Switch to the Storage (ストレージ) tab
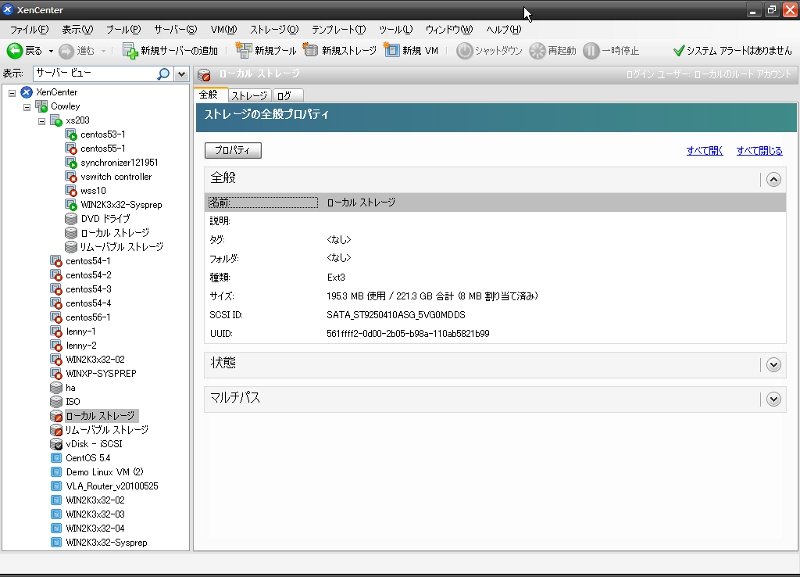Viewport: 800px width, 577px height. tap(249, 95)
